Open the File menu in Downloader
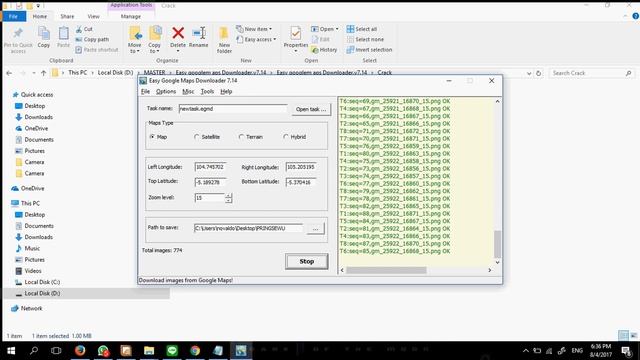Viewport: 640px width, 360px height. [x=145, y=92]
